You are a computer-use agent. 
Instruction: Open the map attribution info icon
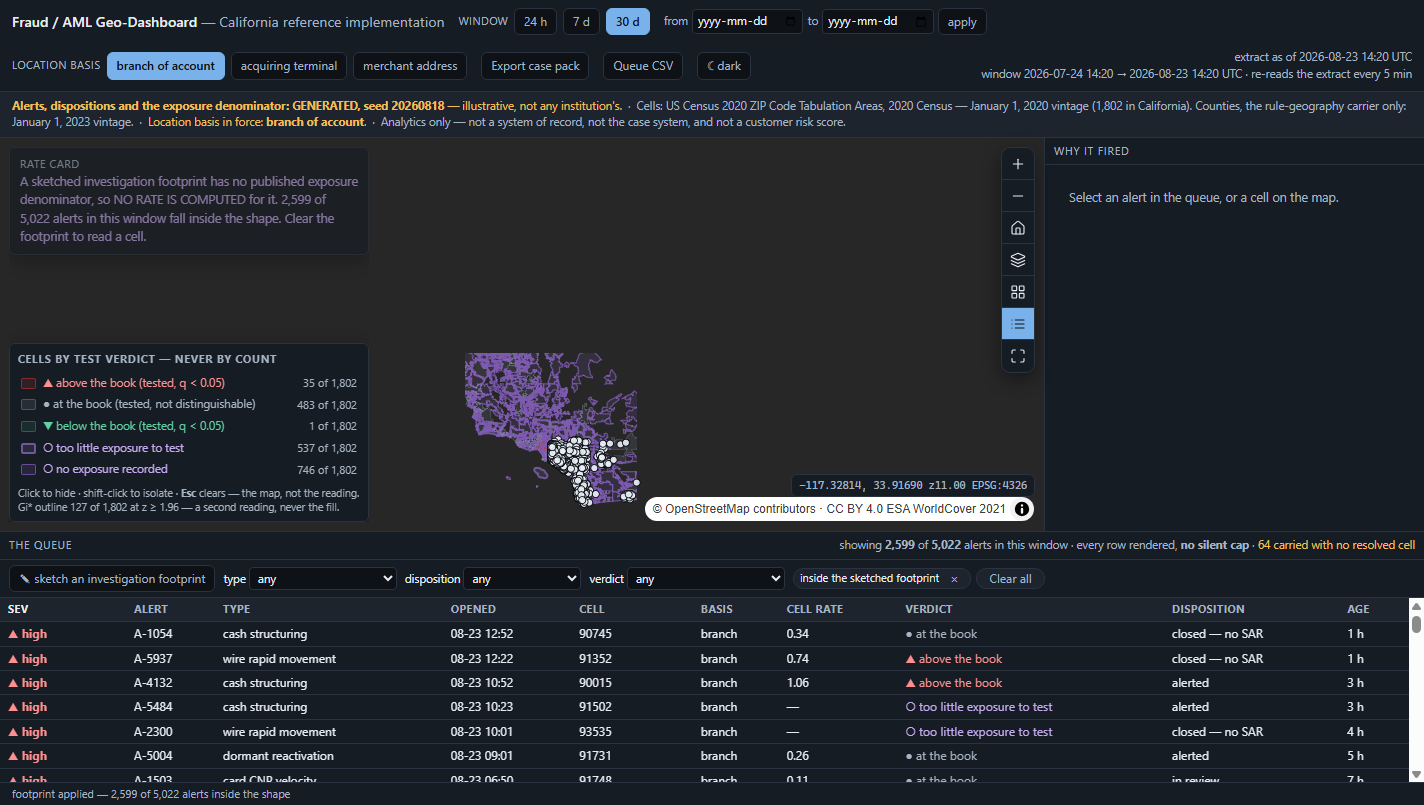(x=1022, y=509)
